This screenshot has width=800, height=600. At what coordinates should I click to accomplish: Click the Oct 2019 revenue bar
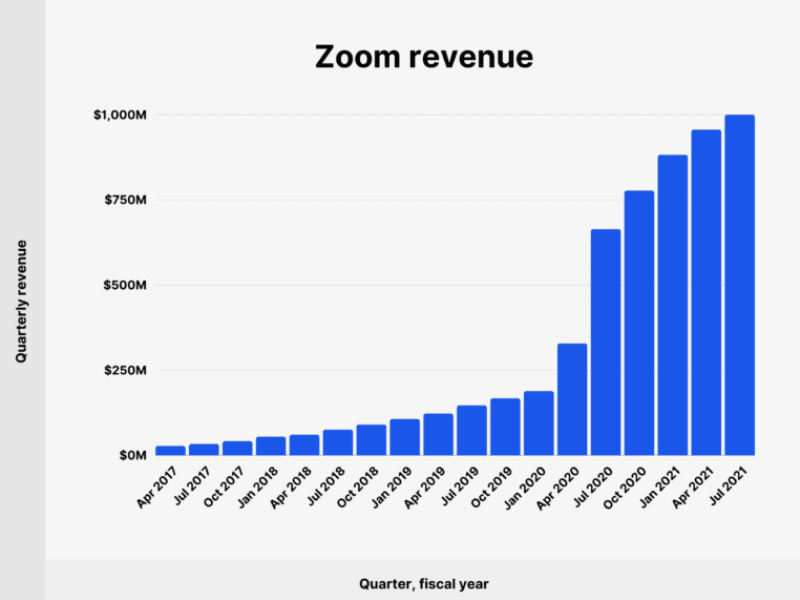pyautogui.click(x=505, y=427)
